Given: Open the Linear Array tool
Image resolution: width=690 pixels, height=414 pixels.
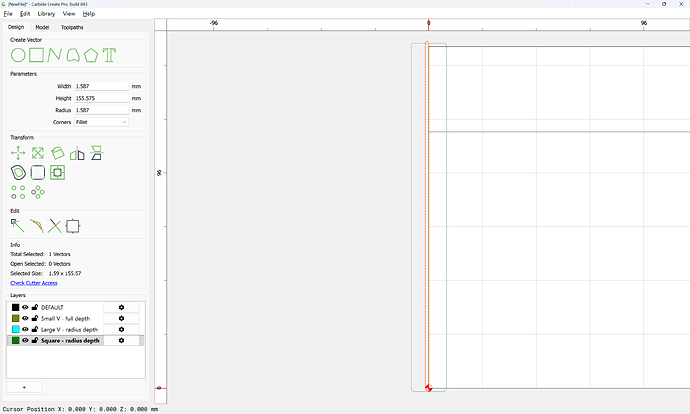Looking at the screenshot, I should click(18, 192).
